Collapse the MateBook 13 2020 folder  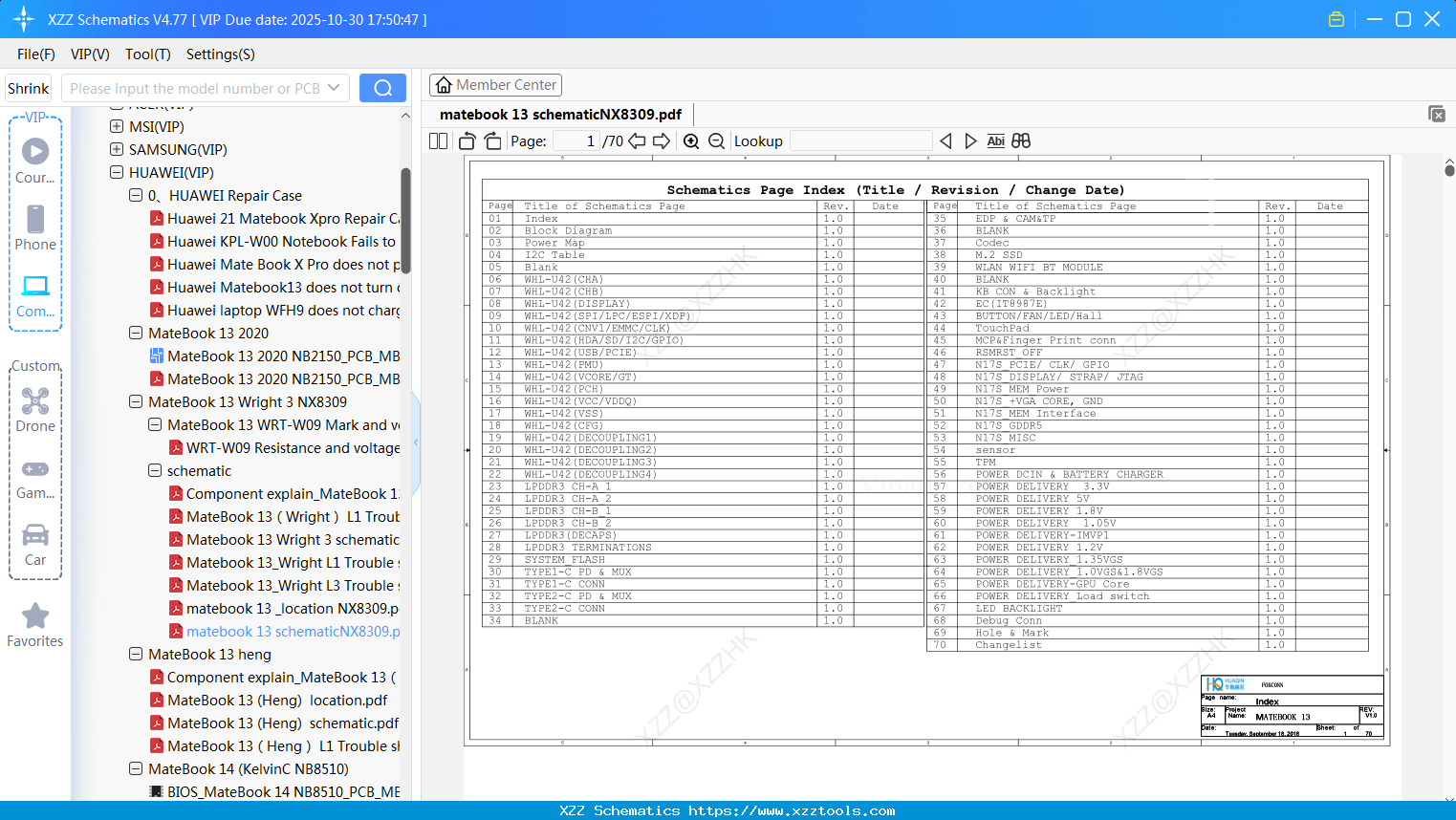click(136, 334)
